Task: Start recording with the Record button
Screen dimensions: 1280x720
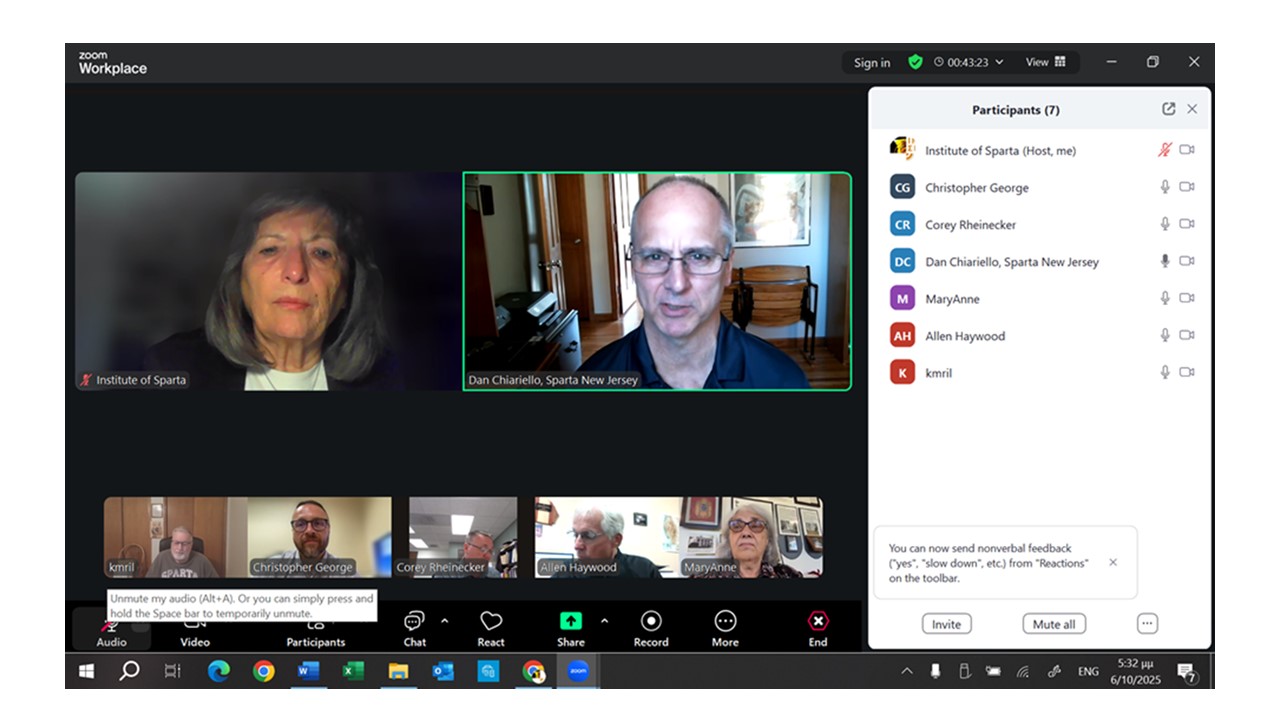Action: pyautogui.click(x=650, y=621)
